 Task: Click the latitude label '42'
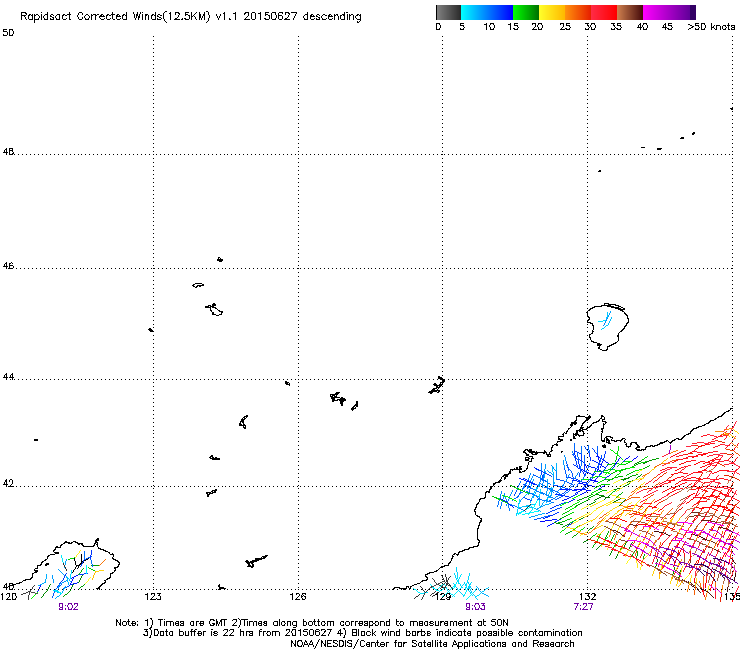[8, 483]
